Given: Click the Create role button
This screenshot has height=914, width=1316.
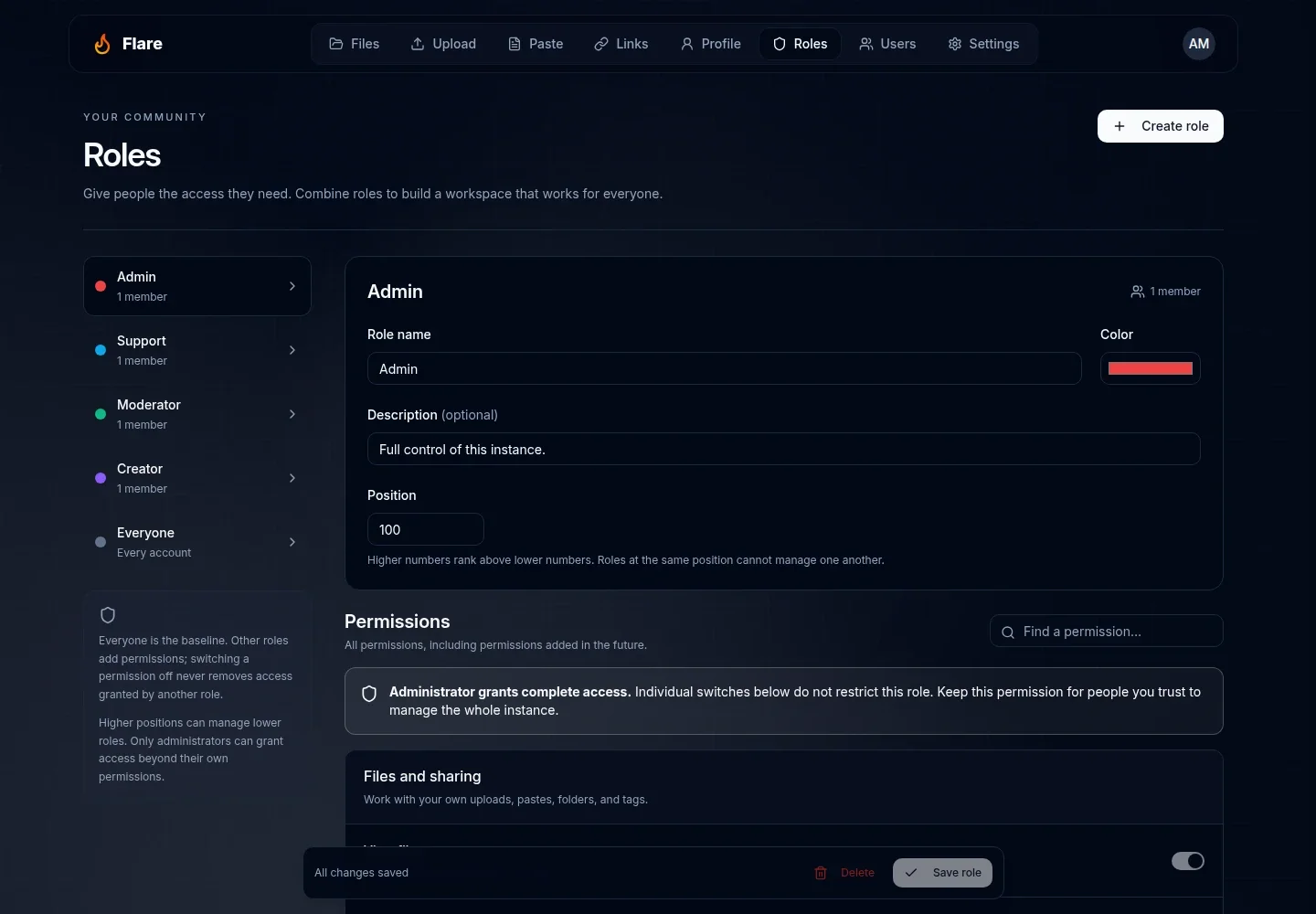Looking at the screenshot, I should [1161, 126].
